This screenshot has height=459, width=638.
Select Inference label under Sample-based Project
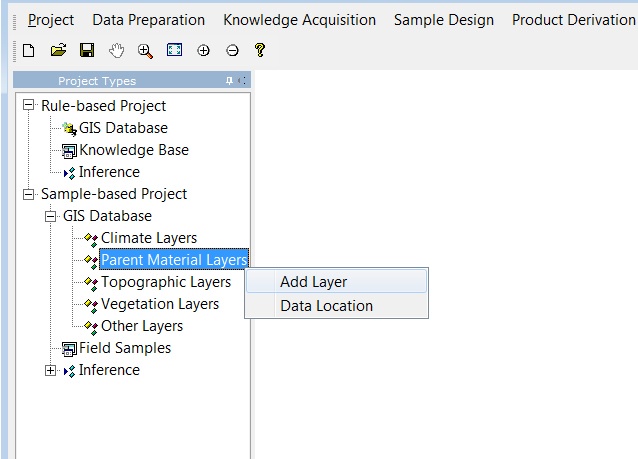[x=109, y=370]
